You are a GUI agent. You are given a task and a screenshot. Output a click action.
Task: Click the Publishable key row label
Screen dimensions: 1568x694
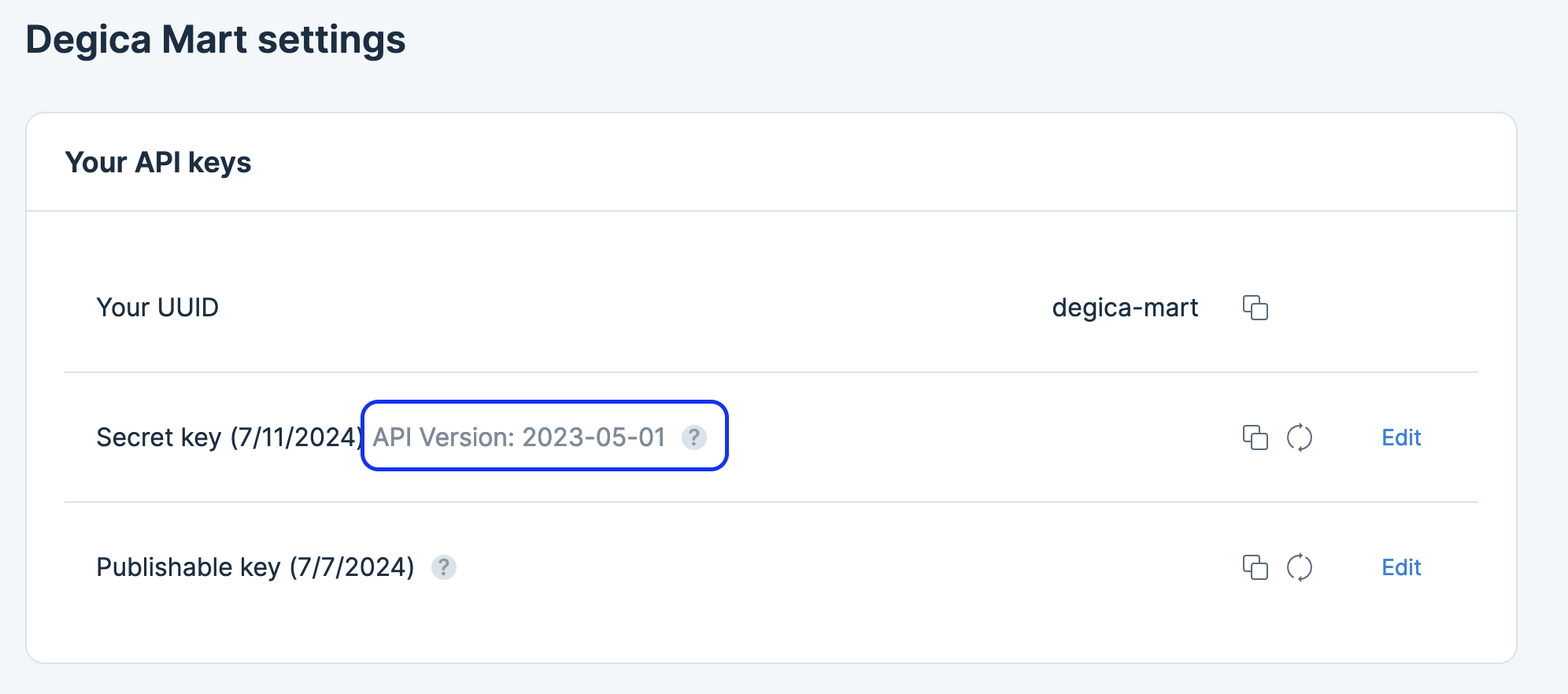point(255,567)
